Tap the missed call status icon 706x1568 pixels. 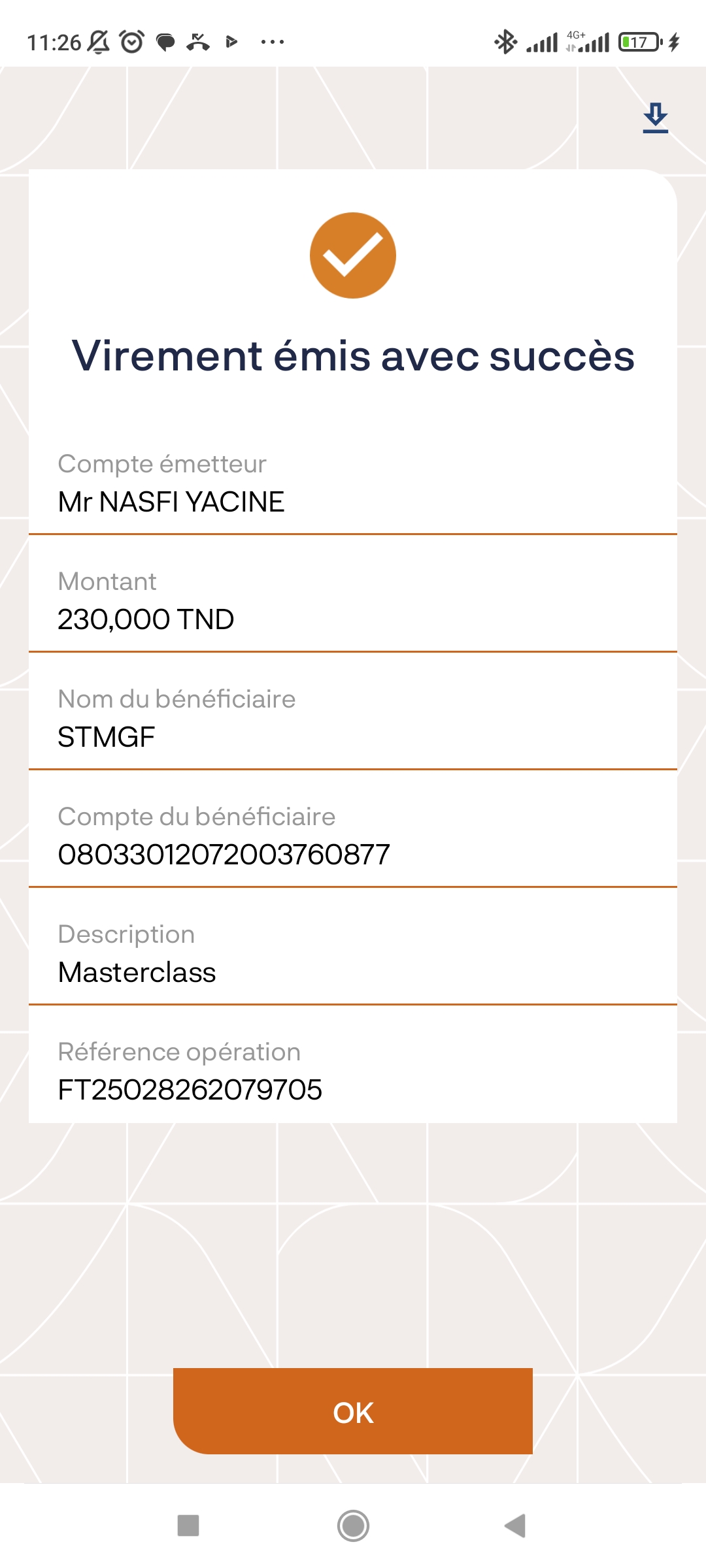[198, 42]
